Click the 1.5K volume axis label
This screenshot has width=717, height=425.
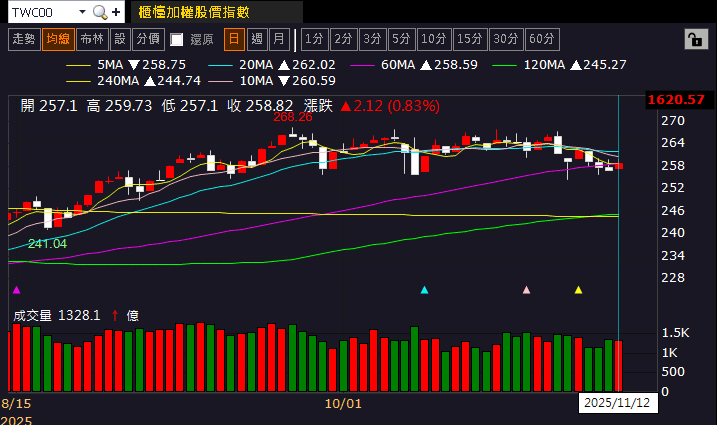tap(675, 333)
